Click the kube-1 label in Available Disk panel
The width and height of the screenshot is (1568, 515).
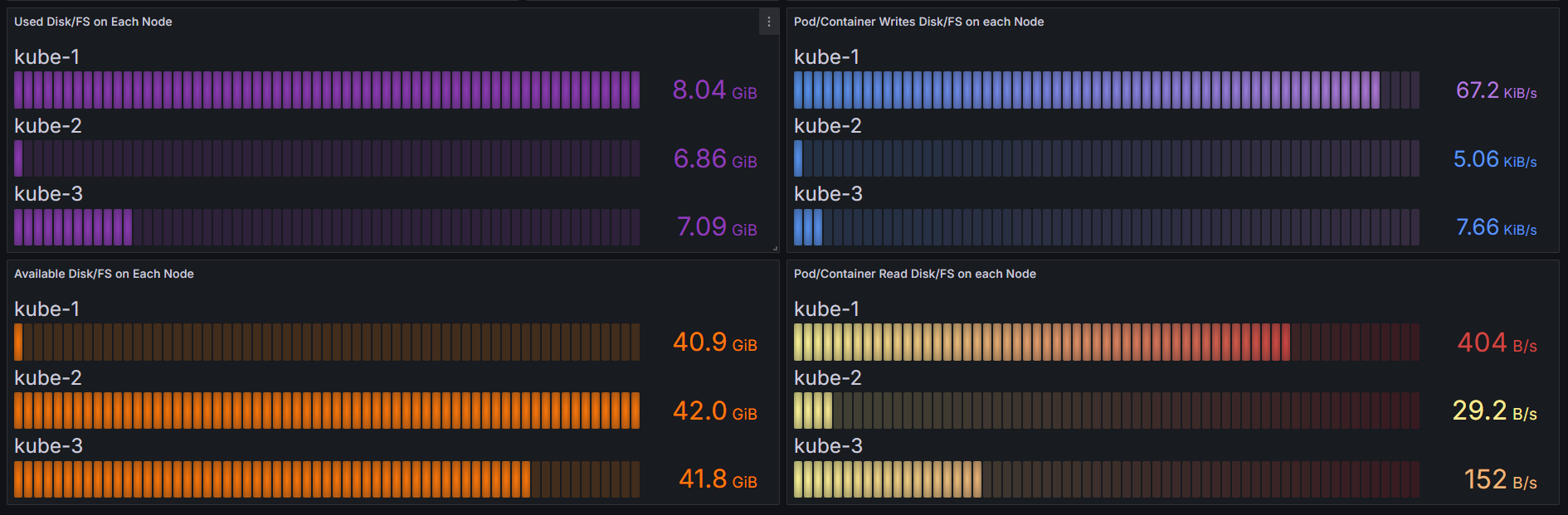pyautogui.click(x=47, y=309)
